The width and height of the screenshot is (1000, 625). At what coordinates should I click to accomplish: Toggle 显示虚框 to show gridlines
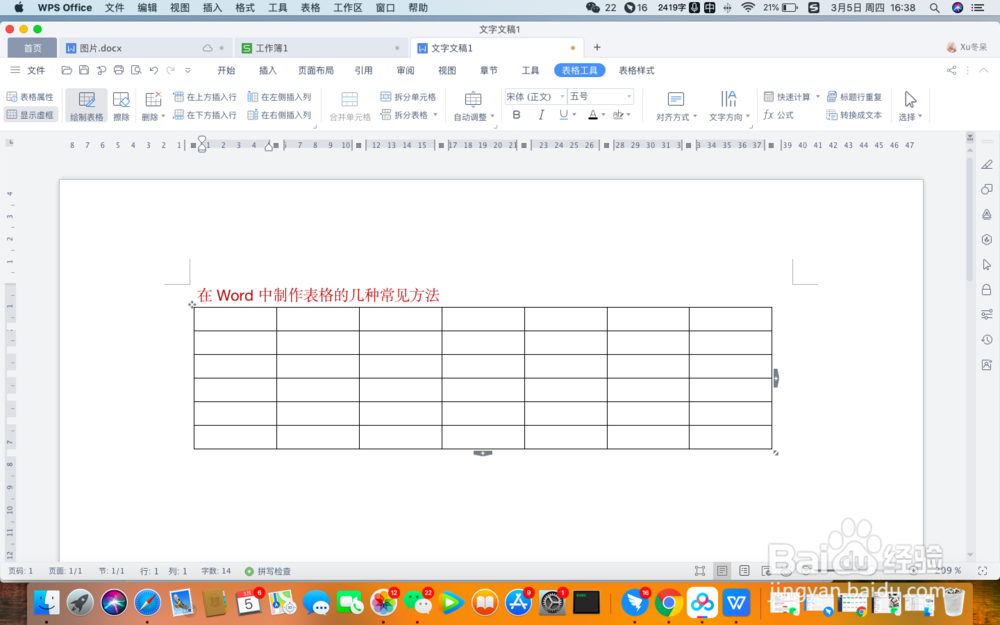31,113
